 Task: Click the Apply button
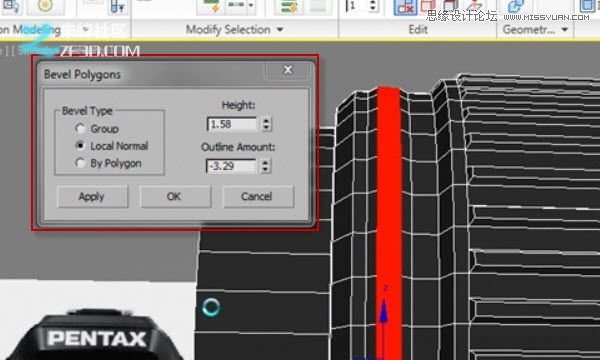click(x=92, y=197)
